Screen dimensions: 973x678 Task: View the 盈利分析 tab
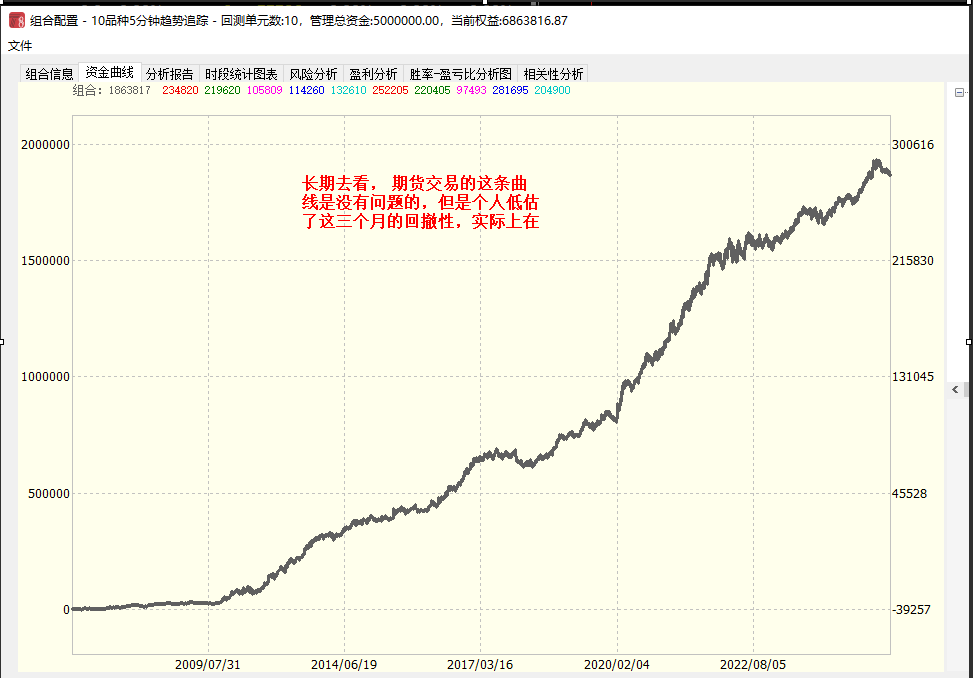373,74
